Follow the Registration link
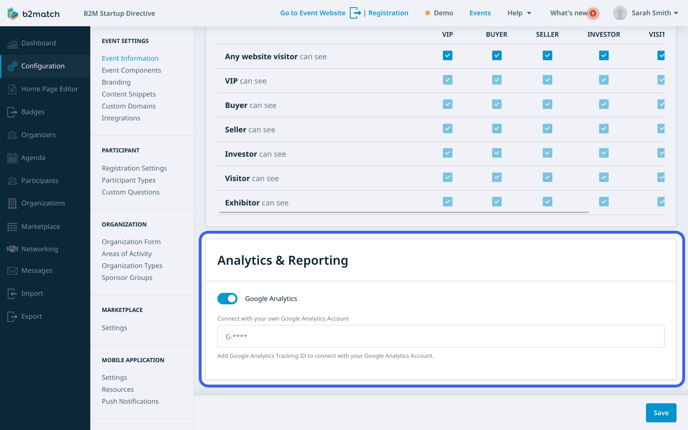 (x=388, y=13)
